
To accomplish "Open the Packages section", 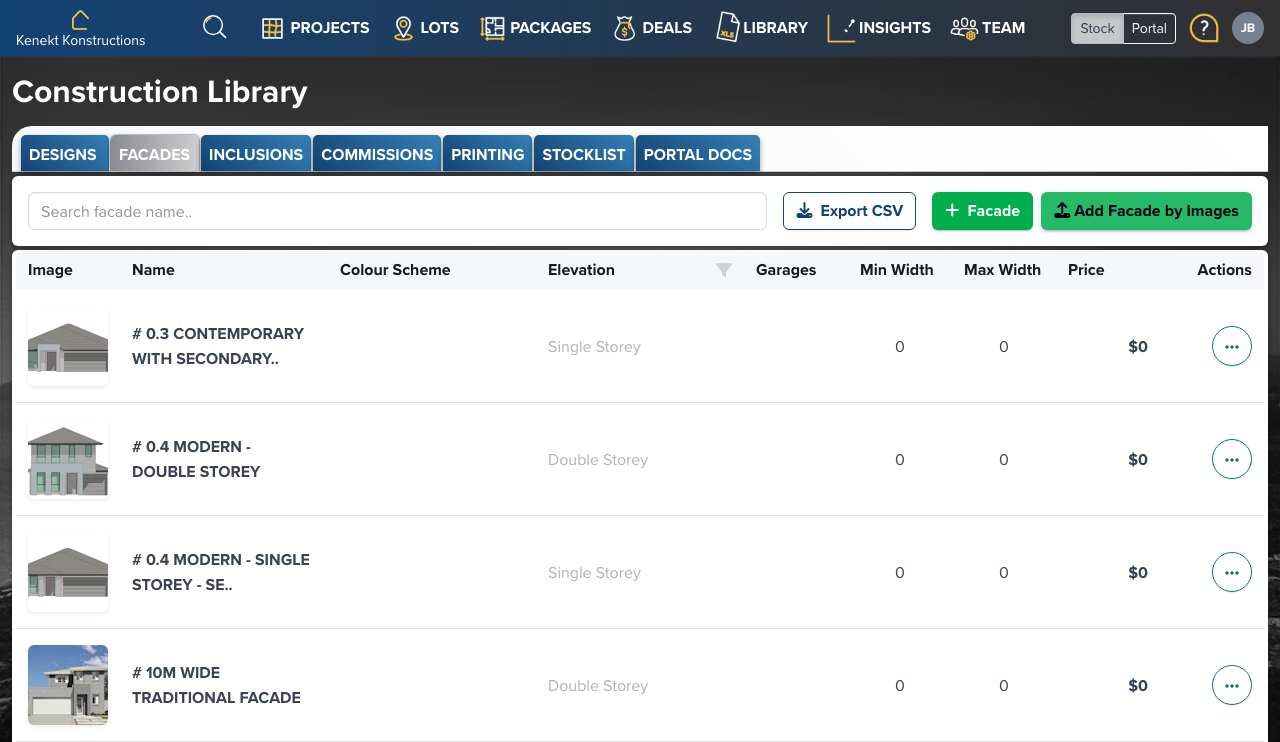I will (x=536, y=28).
